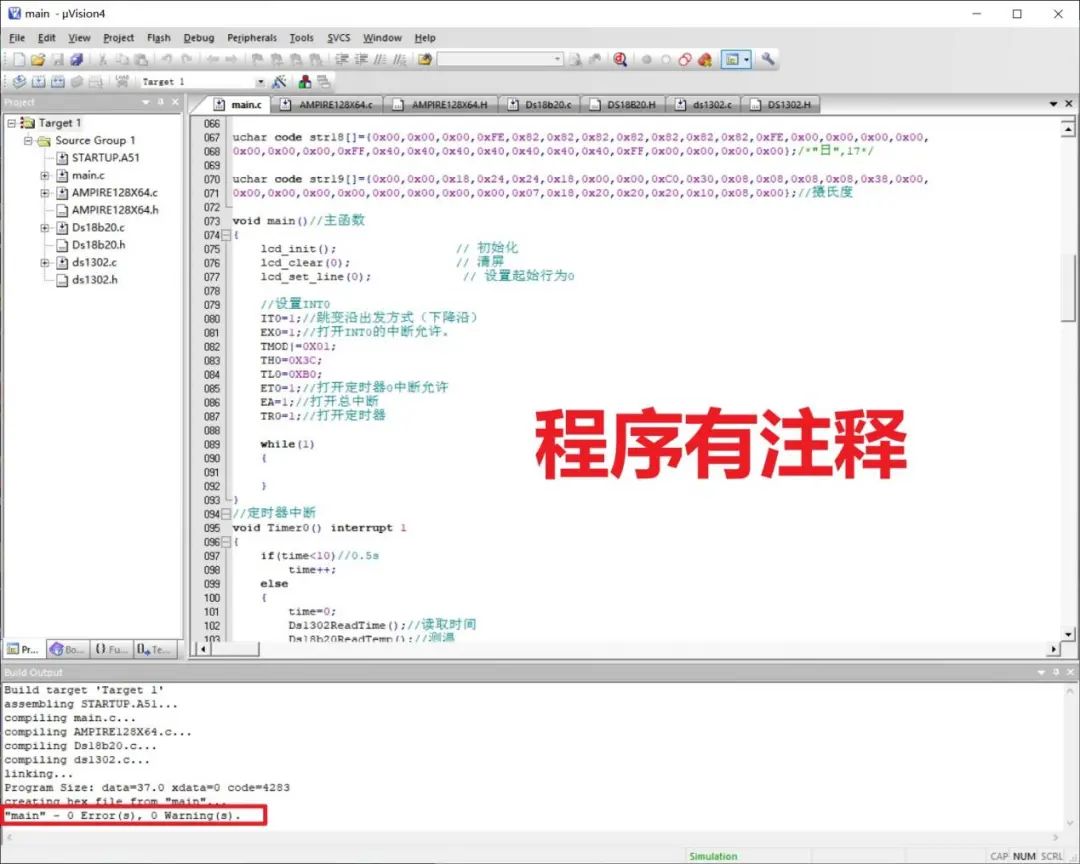1080x864 pixels.
Task: Switch to the DS18B20.H editor tab
Action: [x=623, y=105]
